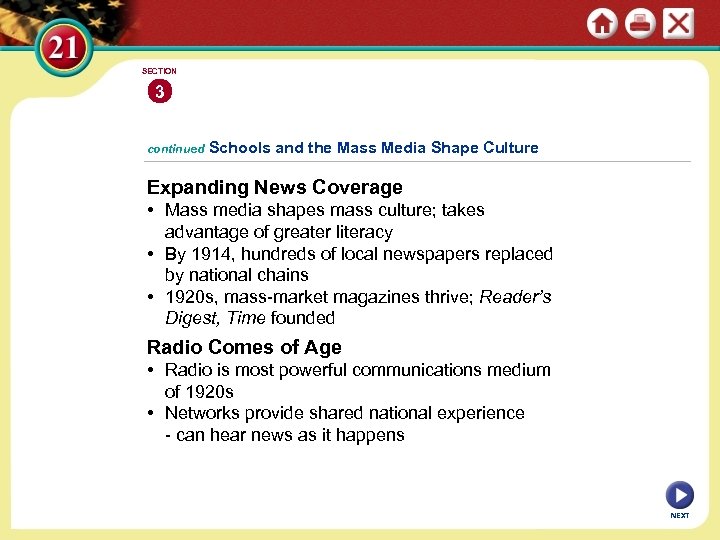
Task: Click bullet 'Networks provide shared national experience'
Action: tap(344, 413)
